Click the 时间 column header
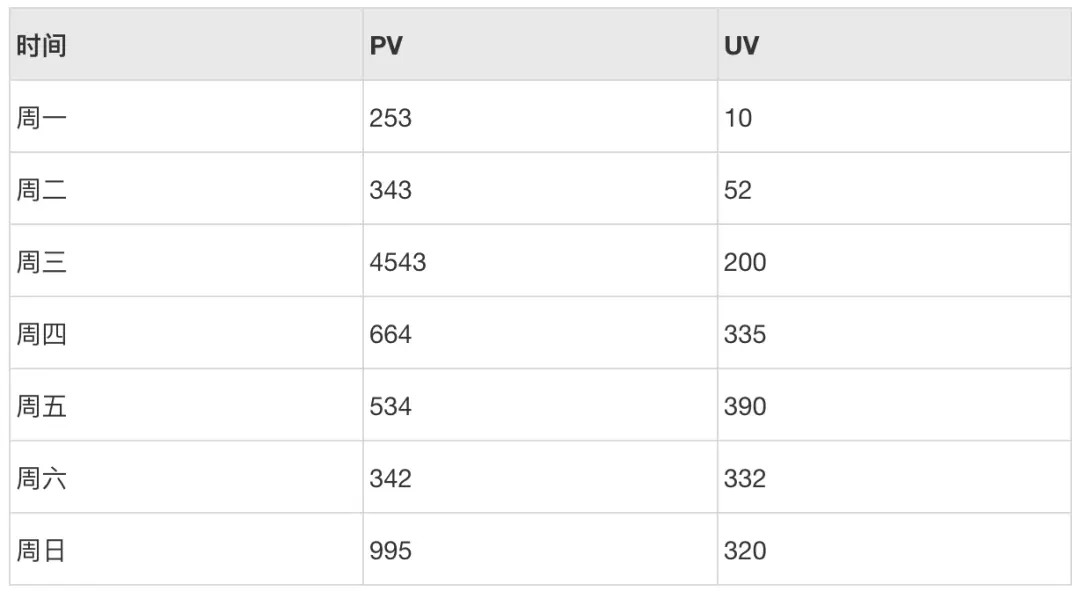 (41, 45)
